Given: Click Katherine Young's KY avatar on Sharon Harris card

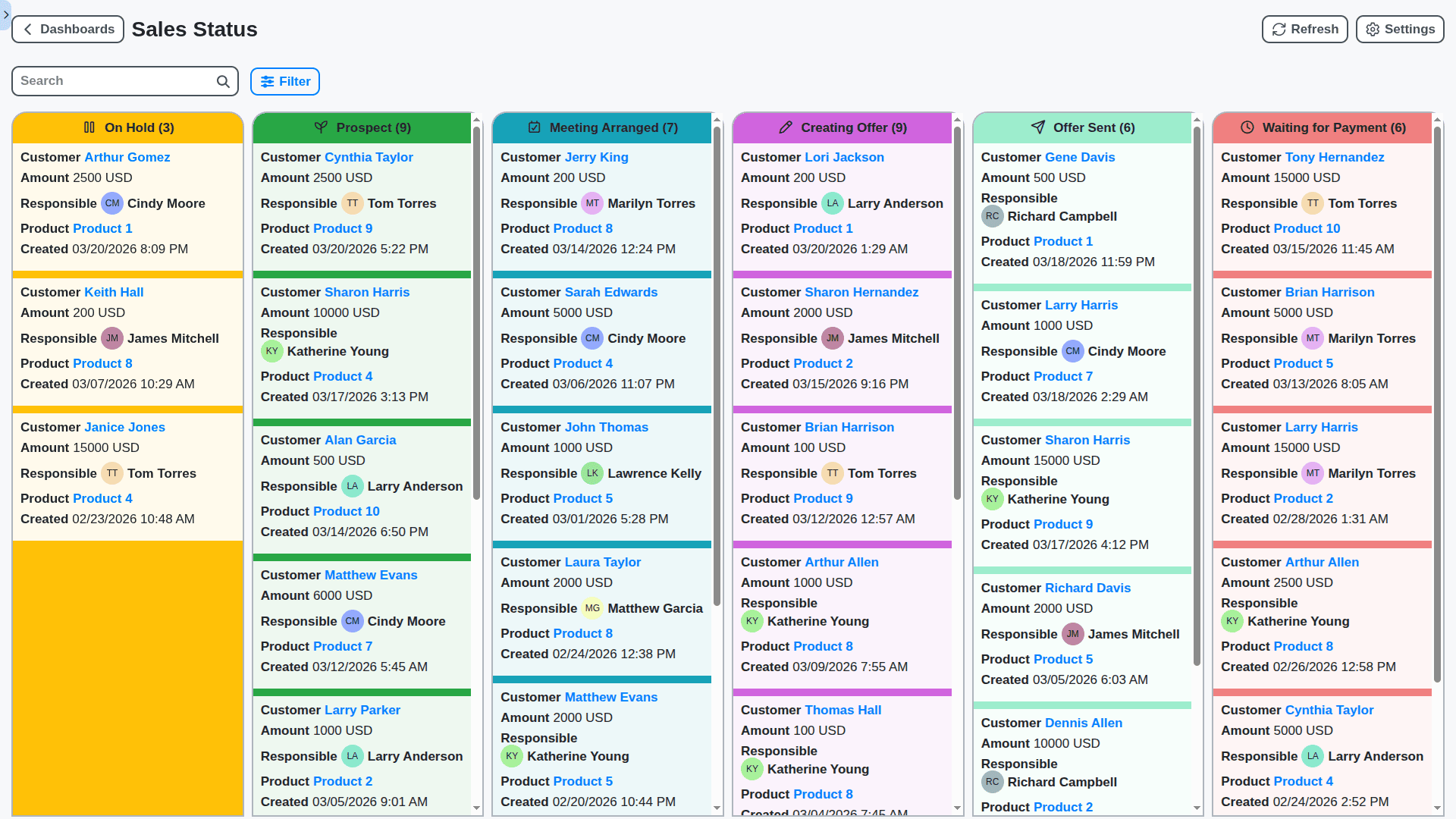Looking at the screenshot, I should [x=272, y=351].
